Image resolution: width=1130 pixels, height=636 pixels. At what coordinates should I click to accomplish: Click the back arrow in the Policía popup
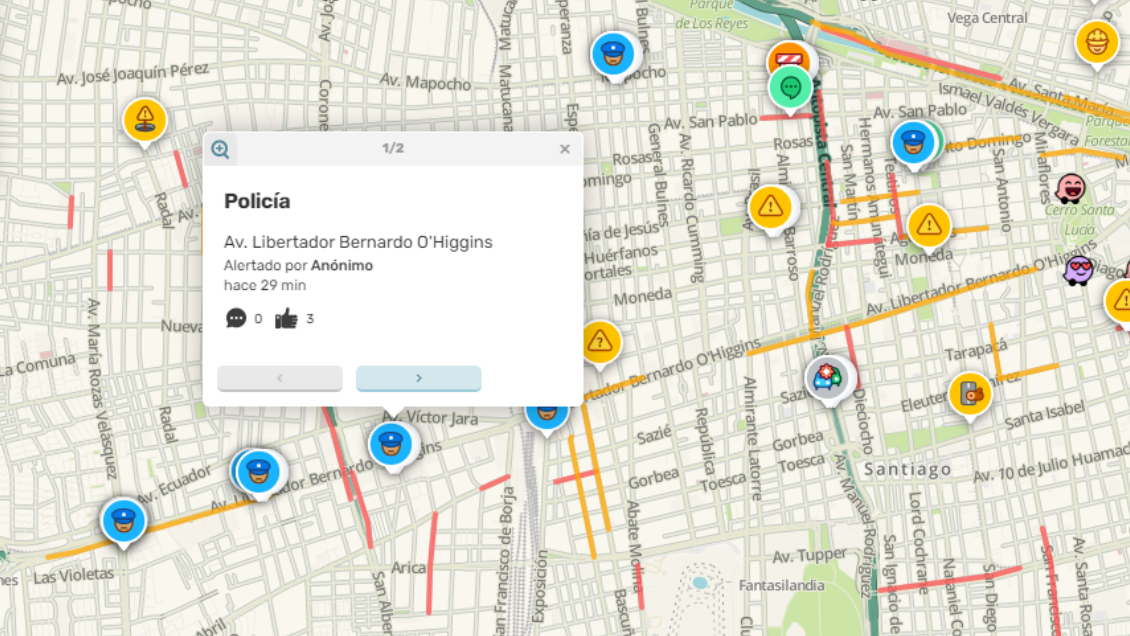point(279,378)
